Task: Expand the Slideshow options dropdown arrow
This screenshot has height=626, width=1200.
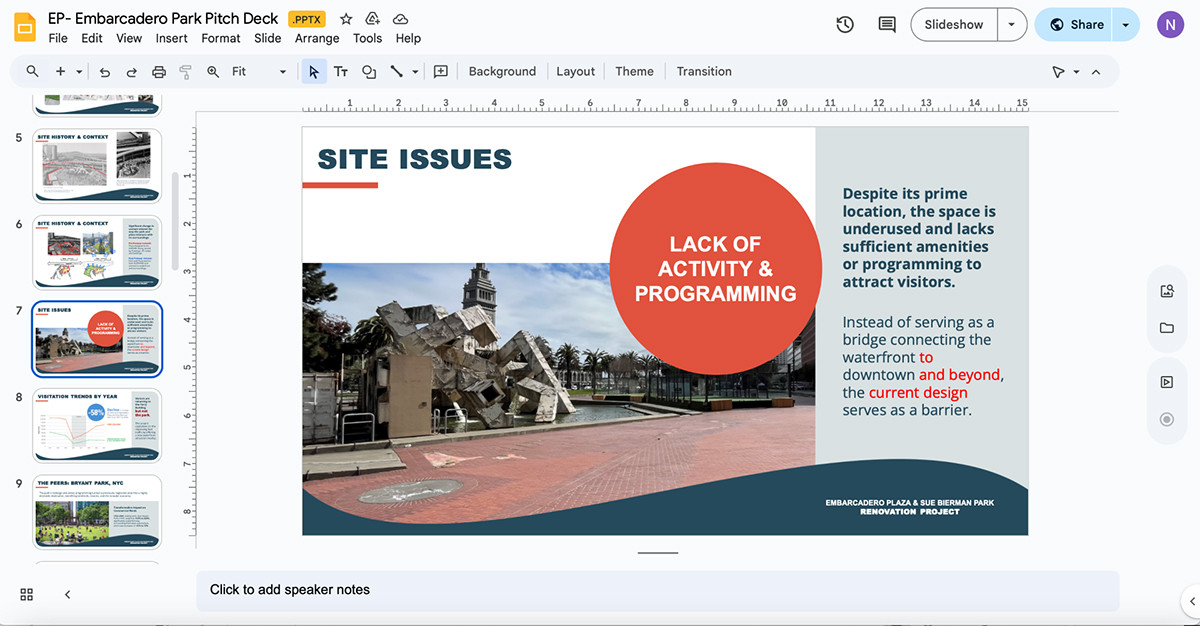Action: 1012,25
